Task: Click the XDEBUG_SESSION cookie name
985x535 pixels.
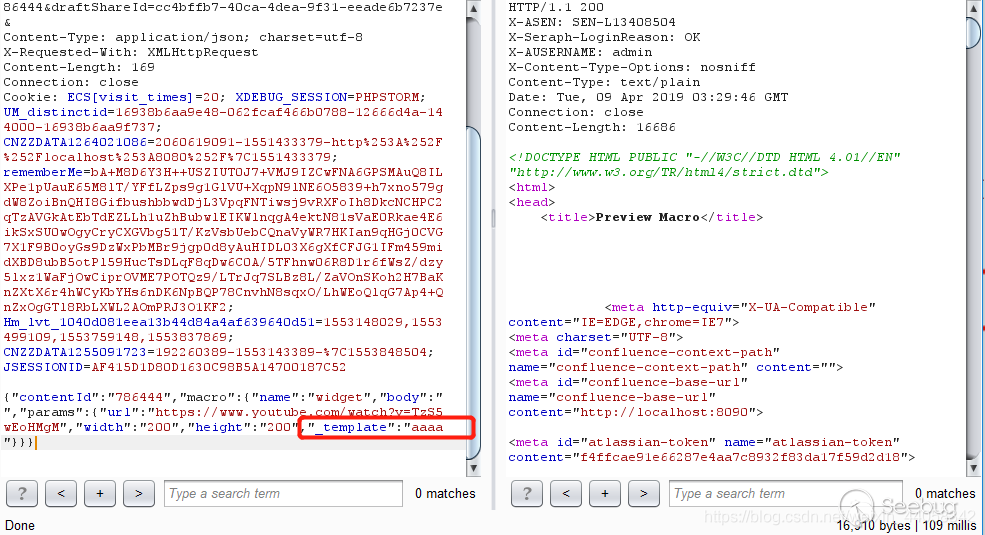Action: [x=291, y=97]
